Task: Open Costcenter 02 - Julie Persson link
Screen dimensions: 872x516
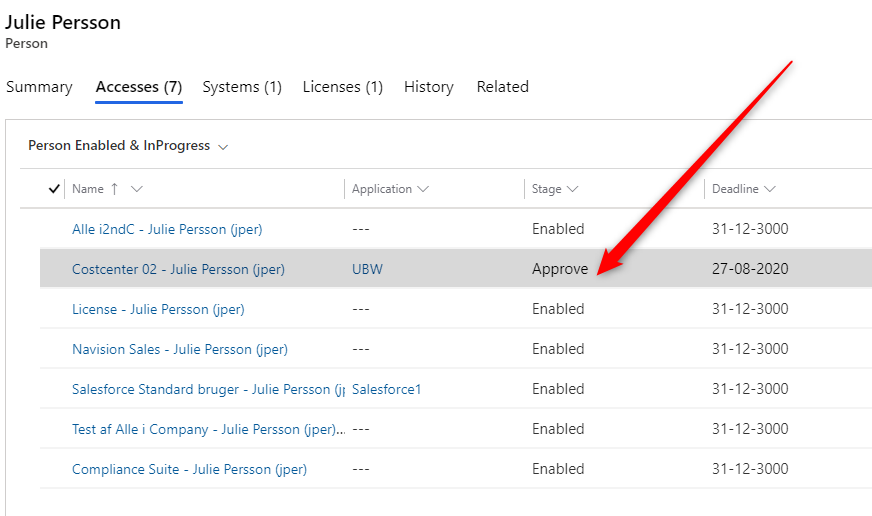Action: click(x=178, y=269)
